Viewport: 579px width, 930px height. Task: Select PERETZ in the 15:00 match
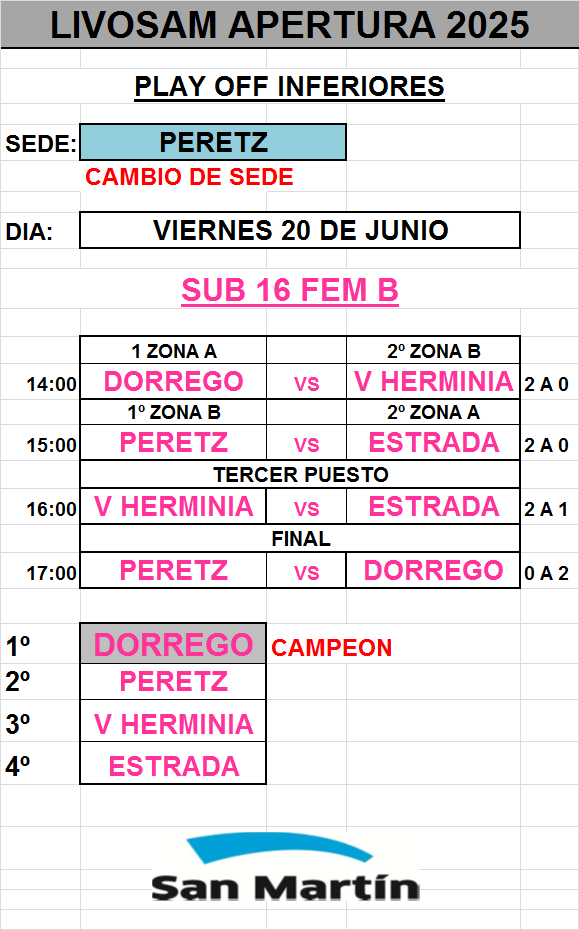[173, 442]
